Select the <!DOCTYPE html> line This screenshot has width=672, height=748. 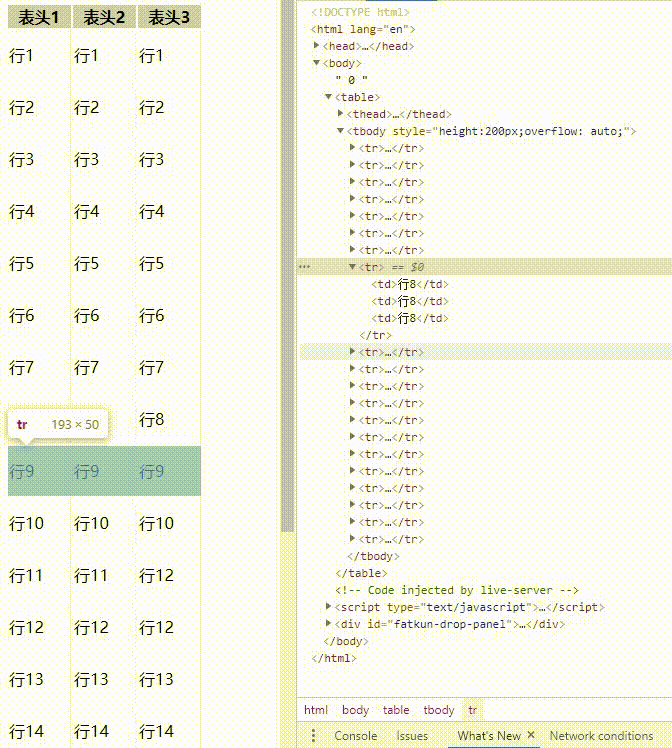point(360,12)
